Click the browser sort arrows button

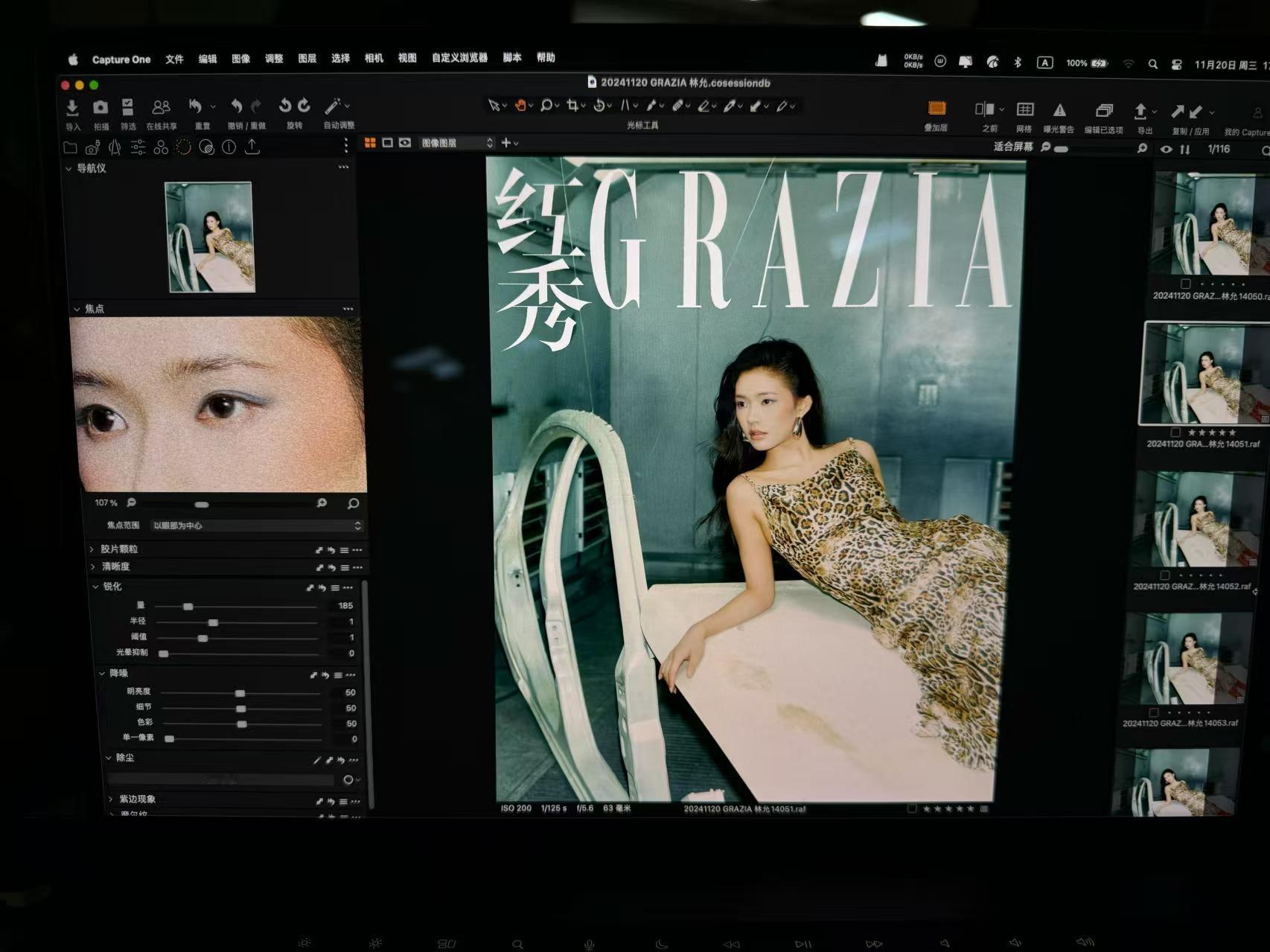[x=1185, y=150]
